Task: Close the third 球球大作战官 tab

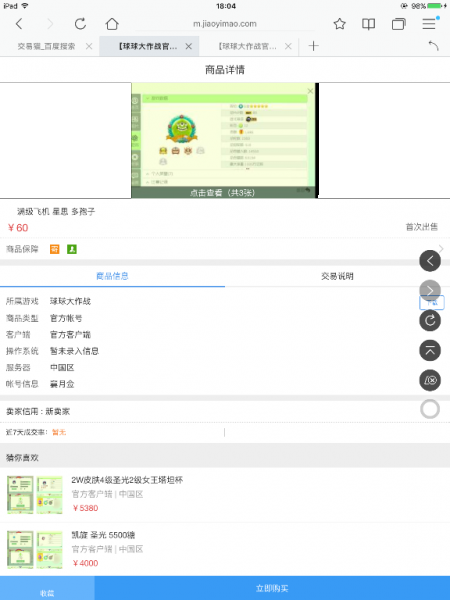Action: (288, 46)
